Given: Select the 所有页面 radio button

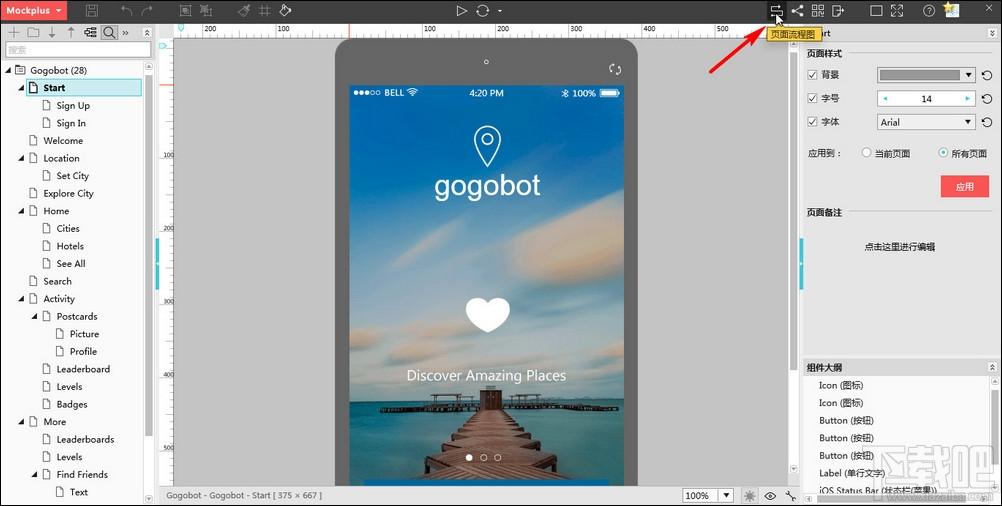Looking at the screenshot, I should click(943, 153).
